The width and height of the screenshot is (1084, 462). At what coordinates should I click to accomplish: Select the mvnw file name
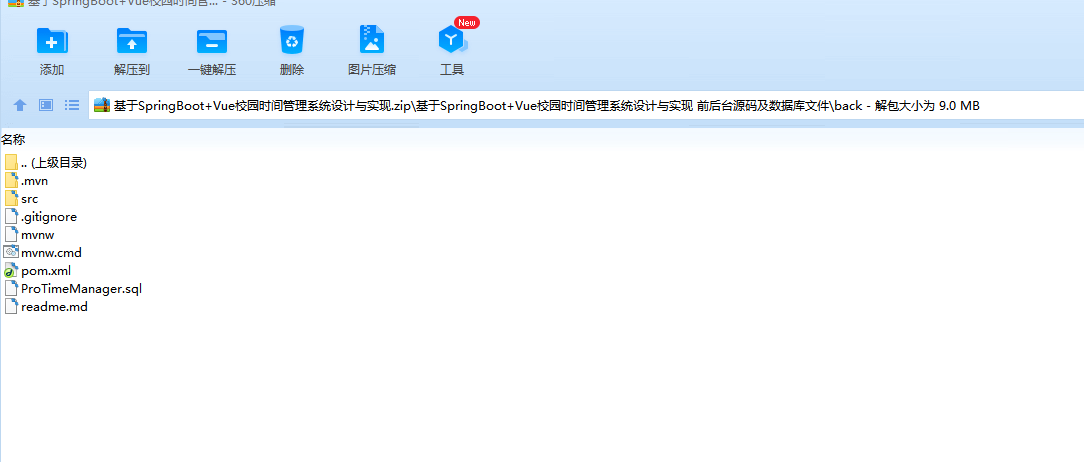37,235
